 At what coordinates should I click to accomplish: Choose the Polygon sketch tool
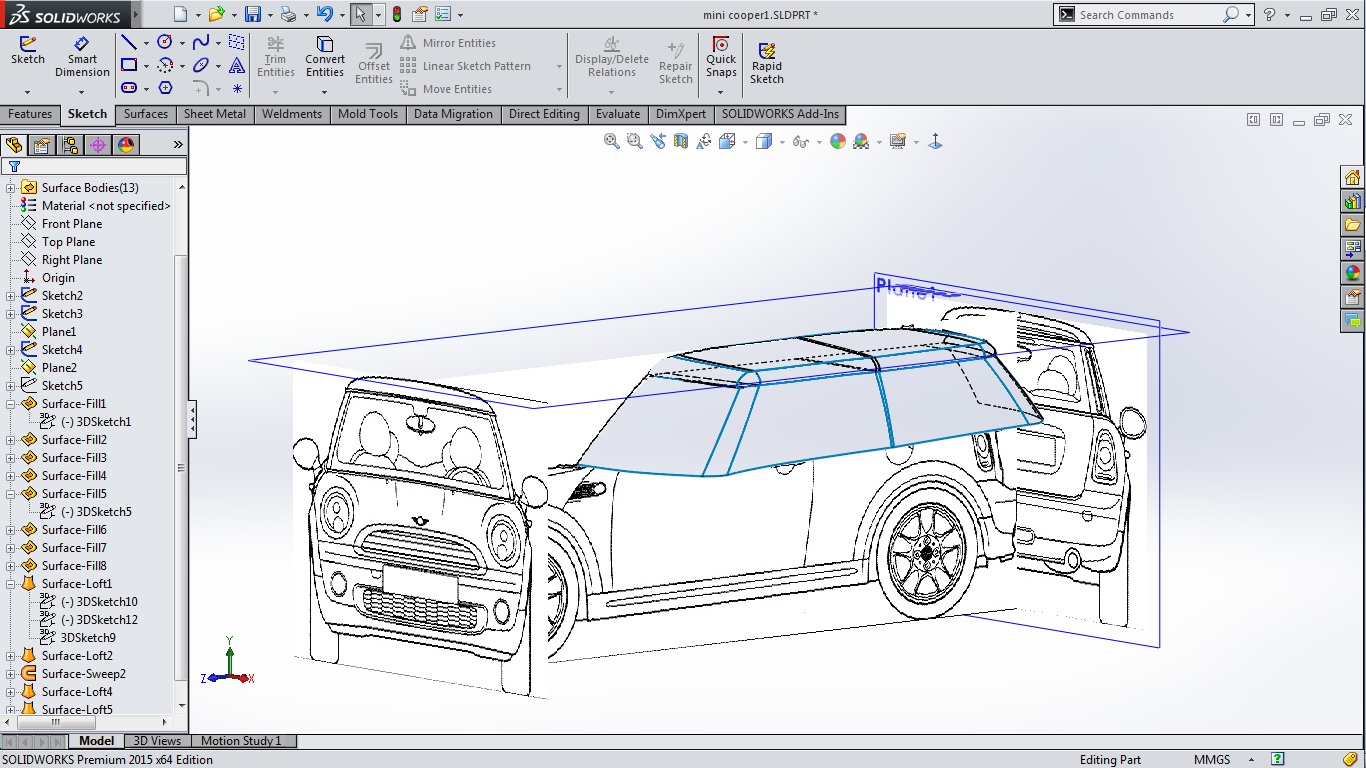165,88
